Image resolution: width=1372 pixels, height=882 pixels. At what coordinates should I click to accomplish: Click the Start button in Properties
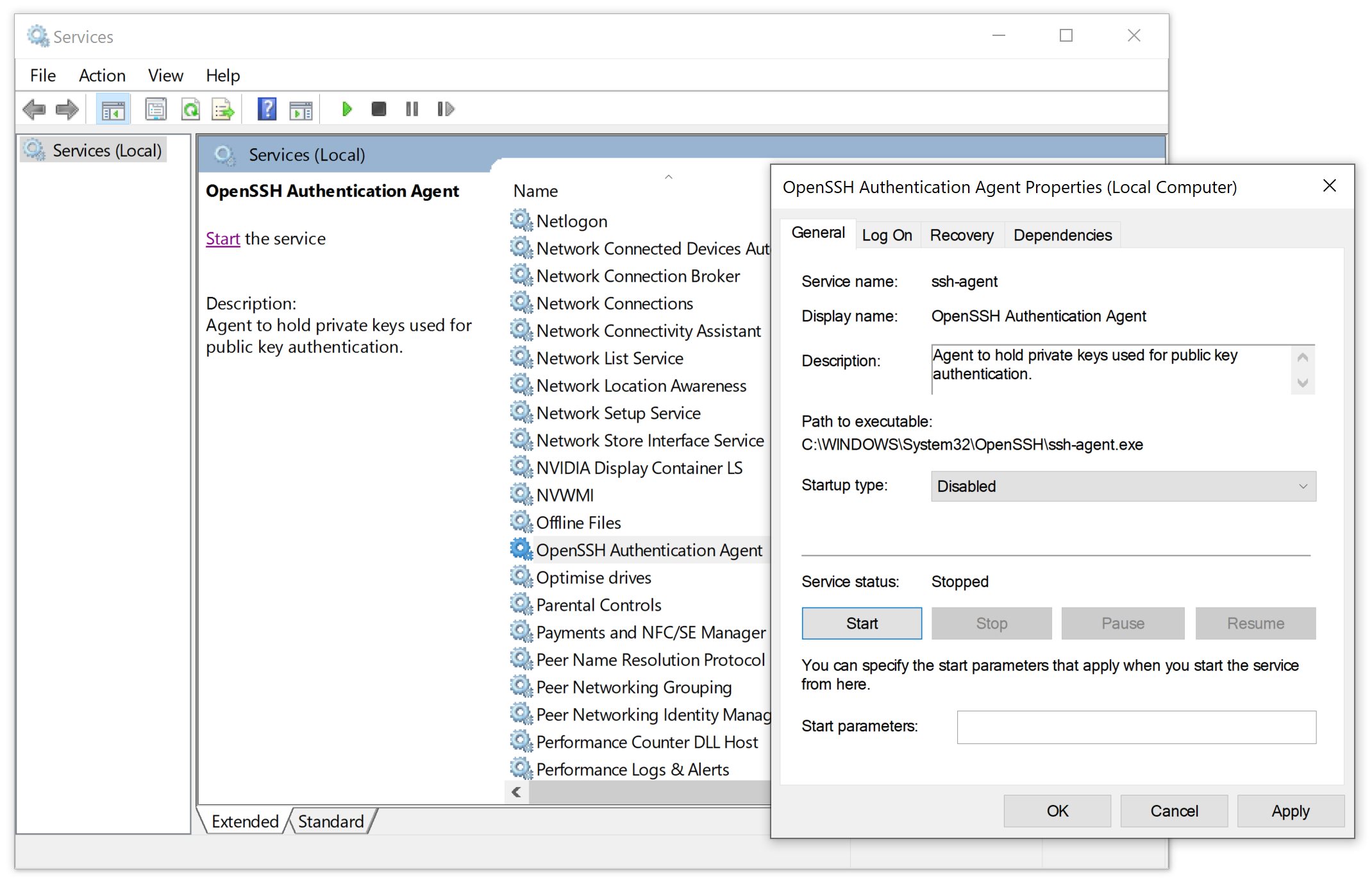click(862, 623)
